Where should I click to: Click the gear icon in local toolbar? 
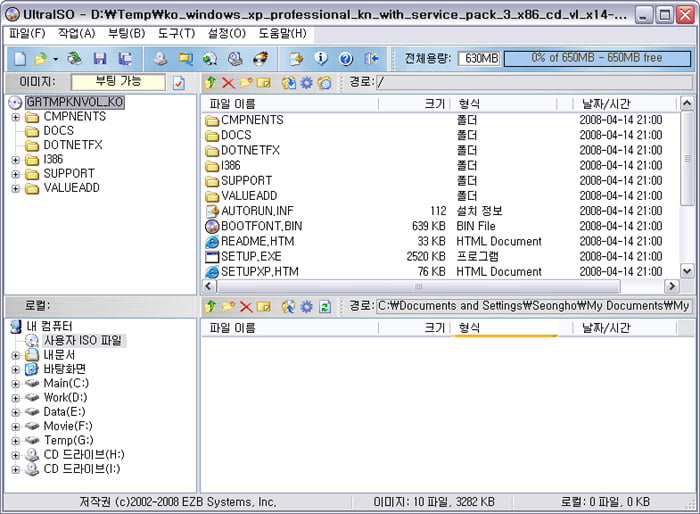point(307,306)
